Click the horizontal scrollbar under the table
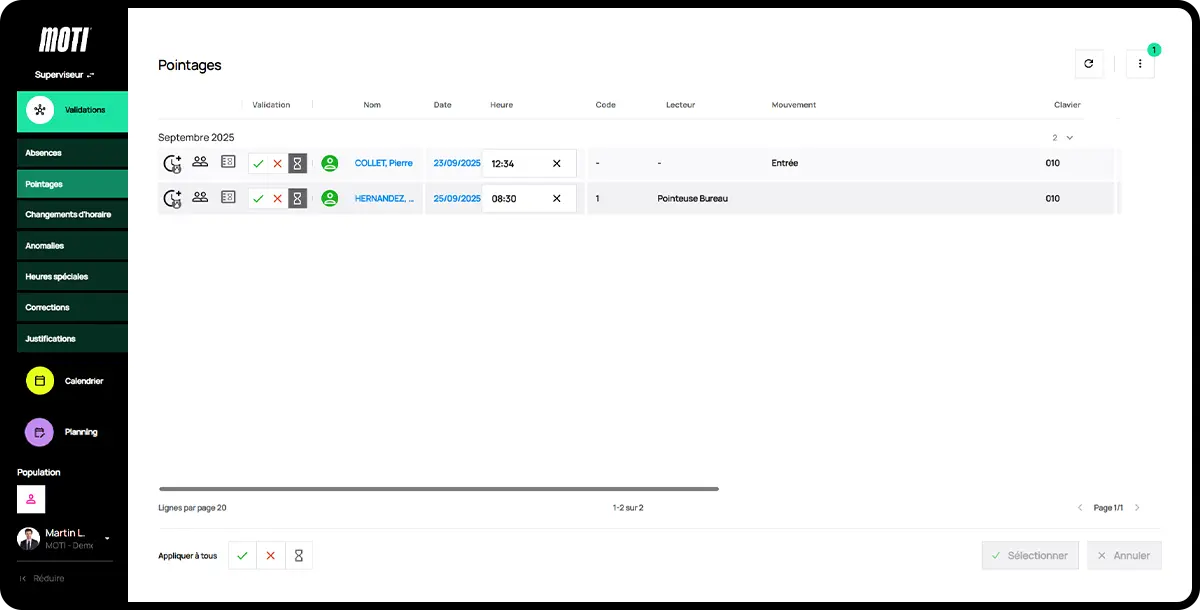This screenshot has height=610, width=1200. pyautogui.click(x=438, y=489)
